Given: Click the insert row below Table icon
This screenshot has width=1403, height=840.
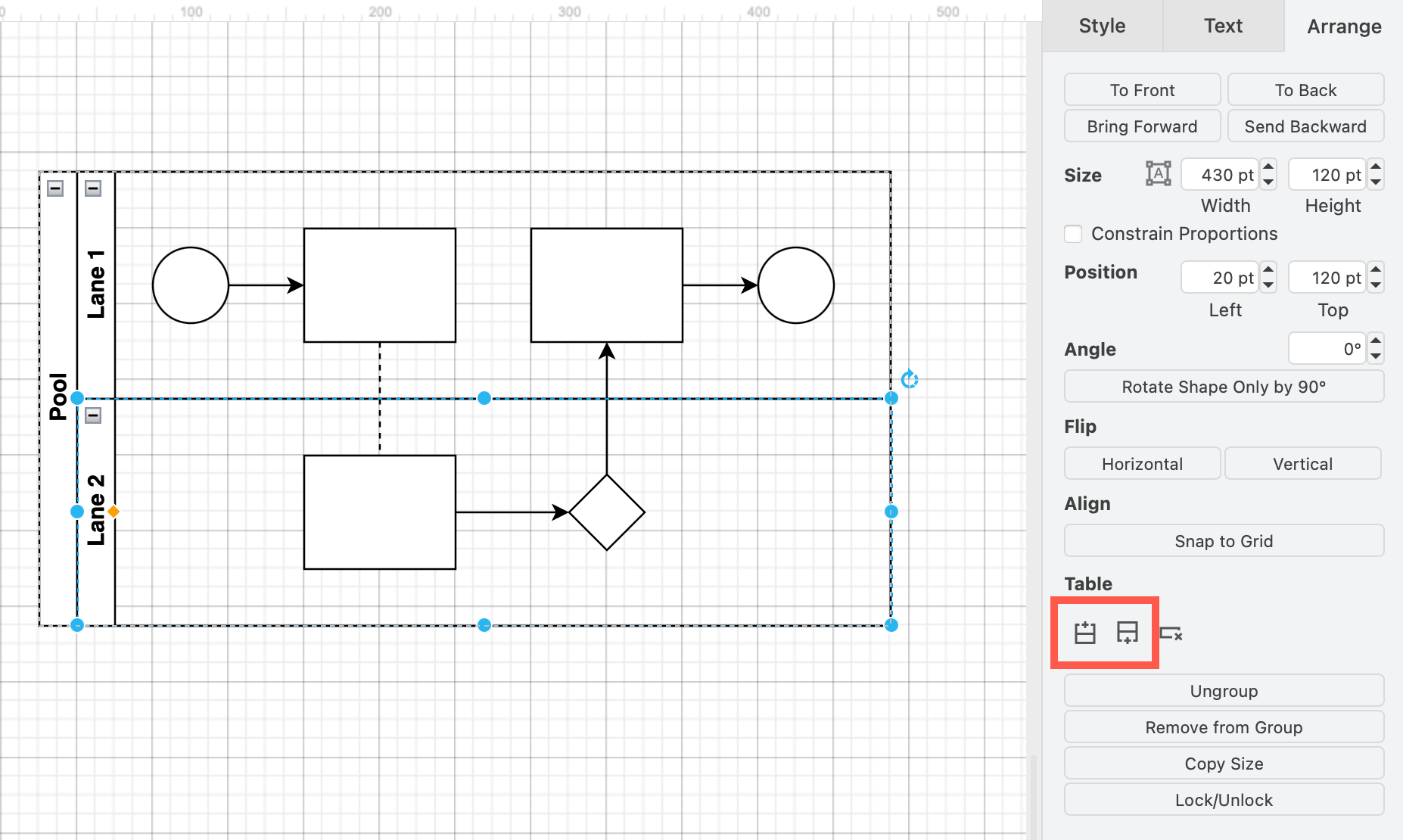Looking at the screenshot, I should tap(1128, 633).
